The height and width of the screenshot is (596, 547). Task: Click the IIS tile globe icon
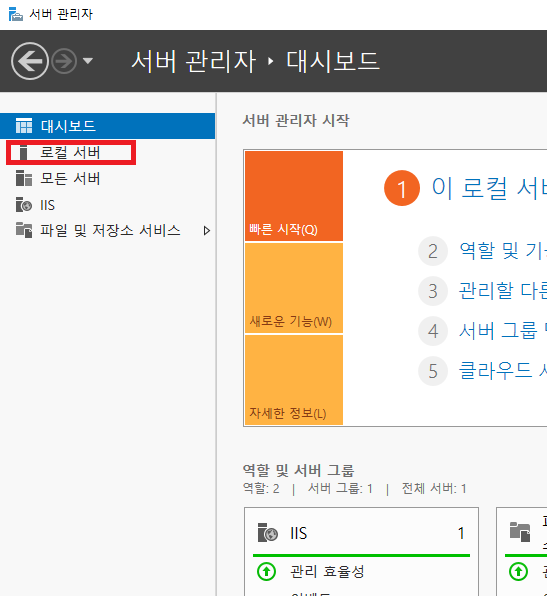tap(268, 533)
